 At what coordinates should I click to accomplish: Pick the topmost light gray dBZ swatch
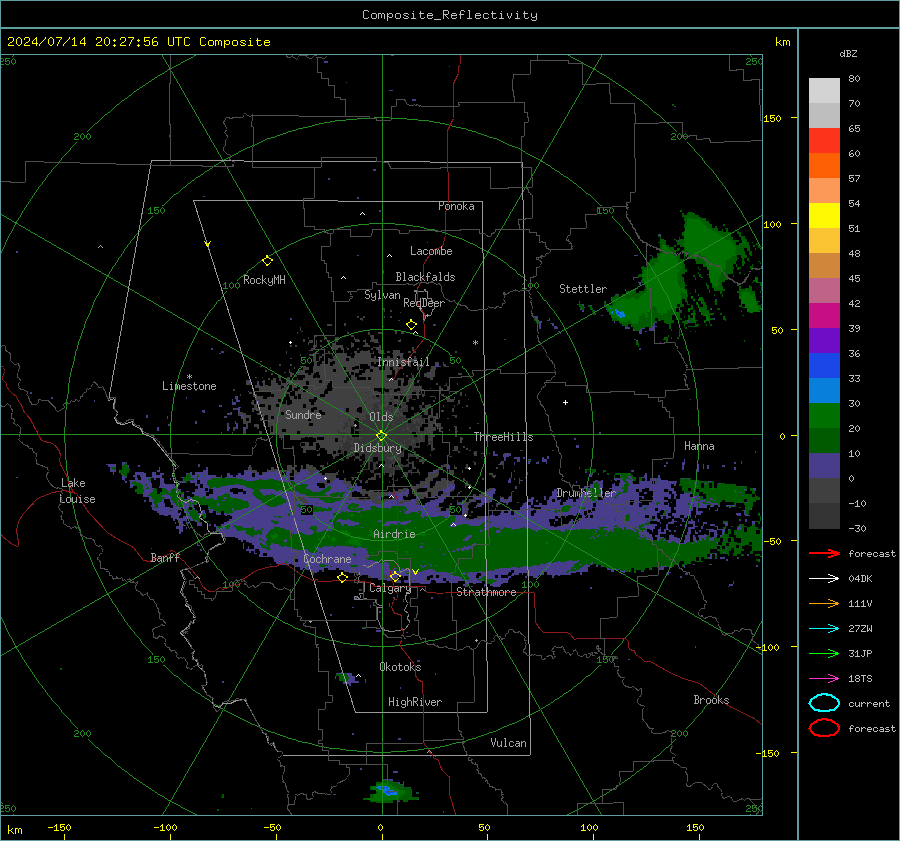tap(824, 91)
